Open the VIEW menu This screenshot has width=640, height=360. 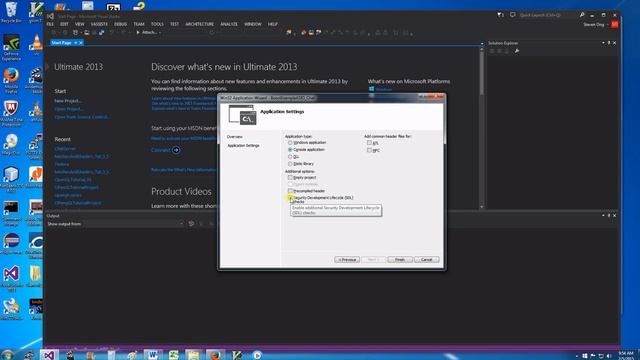[x=80, y=24]
